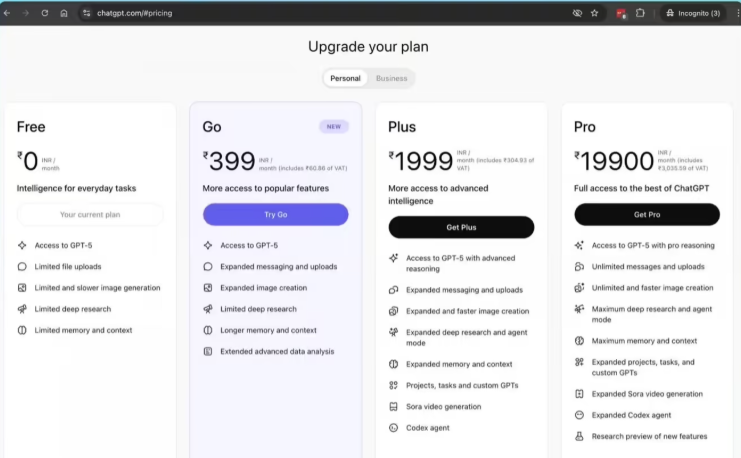Open the Incognito profile indicator
Screen dimensions: 741x458
pyautogui.click(x=692, y=13)
